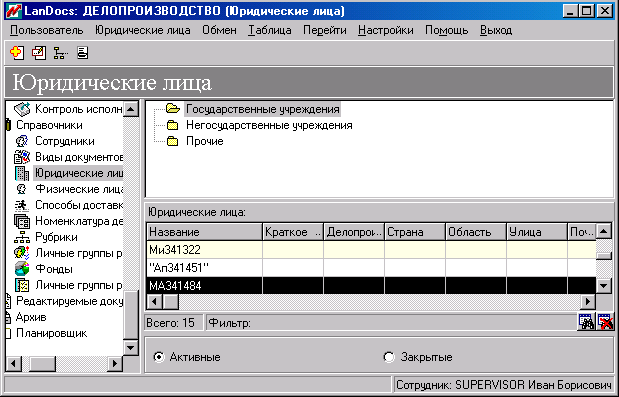This screenshot has width=619, height=397.
Task: Click the Фонды icon
Action: pos(22,269)
